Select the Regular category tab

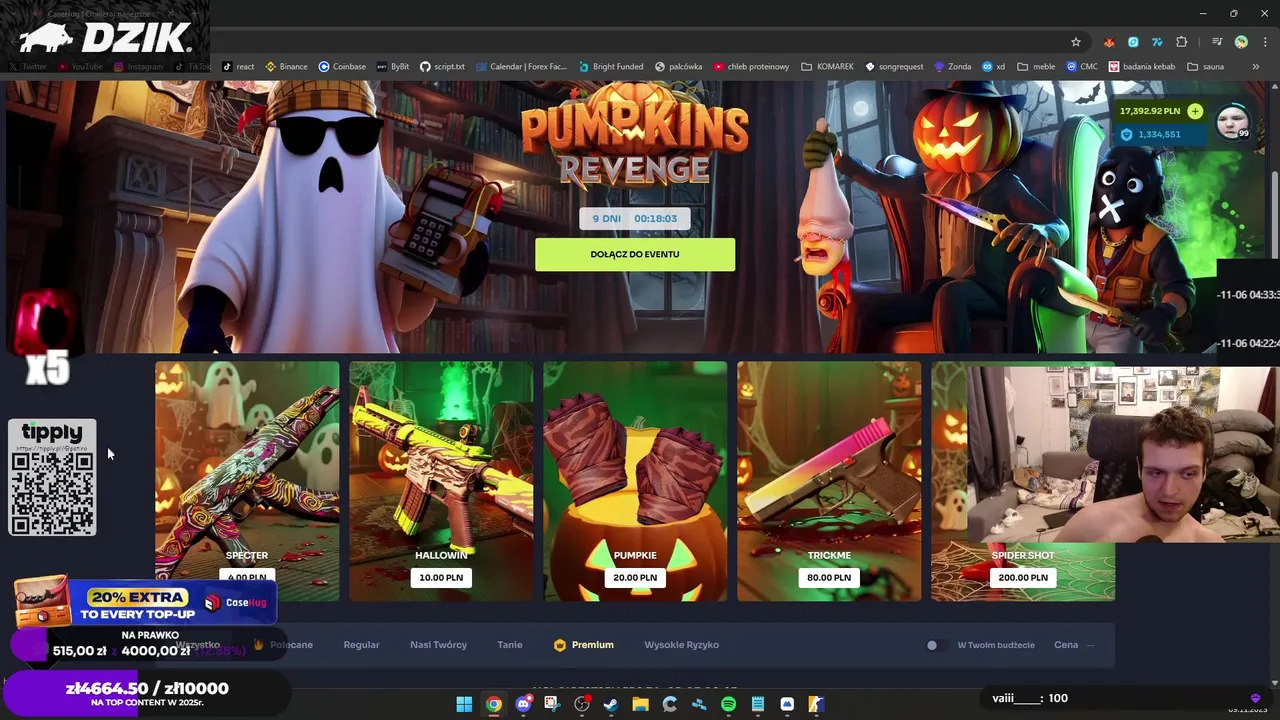click(361, 645)
